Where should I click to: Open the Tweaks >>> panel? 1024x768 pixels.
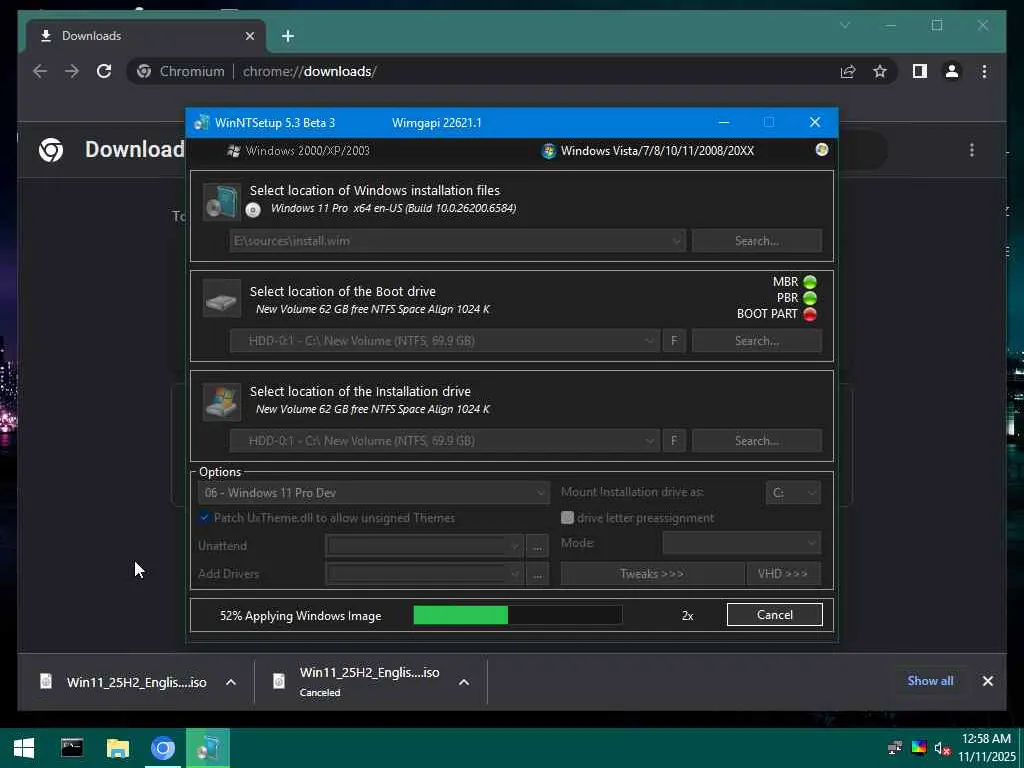pyautogui.click(x=652, y=574)
